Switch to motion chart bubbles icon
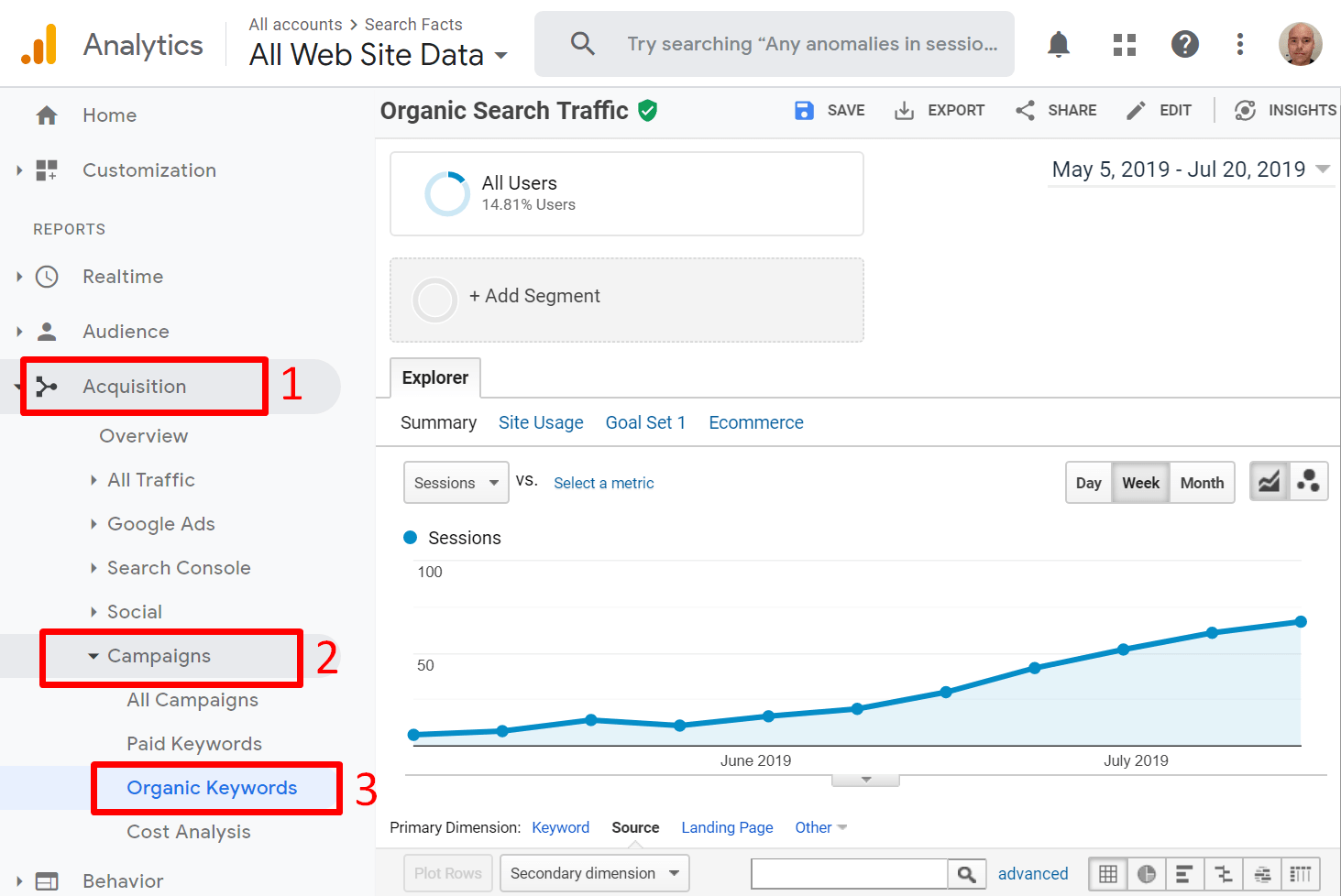Image resolution: width=1341 pixels, height=896 pixels. click(x=1309, y=482)
